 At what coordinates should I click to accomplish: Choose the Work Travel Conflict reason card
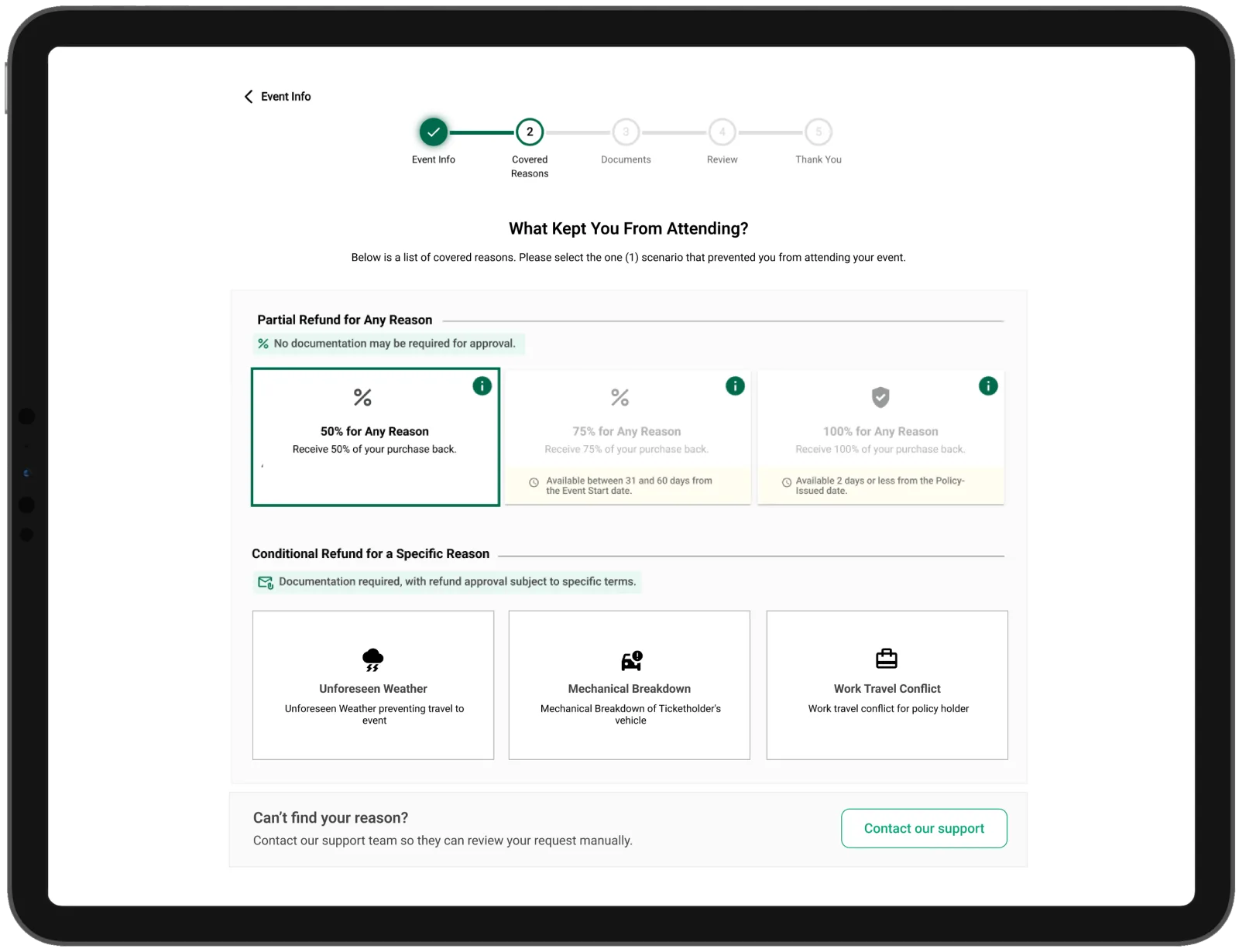(887, 685)
